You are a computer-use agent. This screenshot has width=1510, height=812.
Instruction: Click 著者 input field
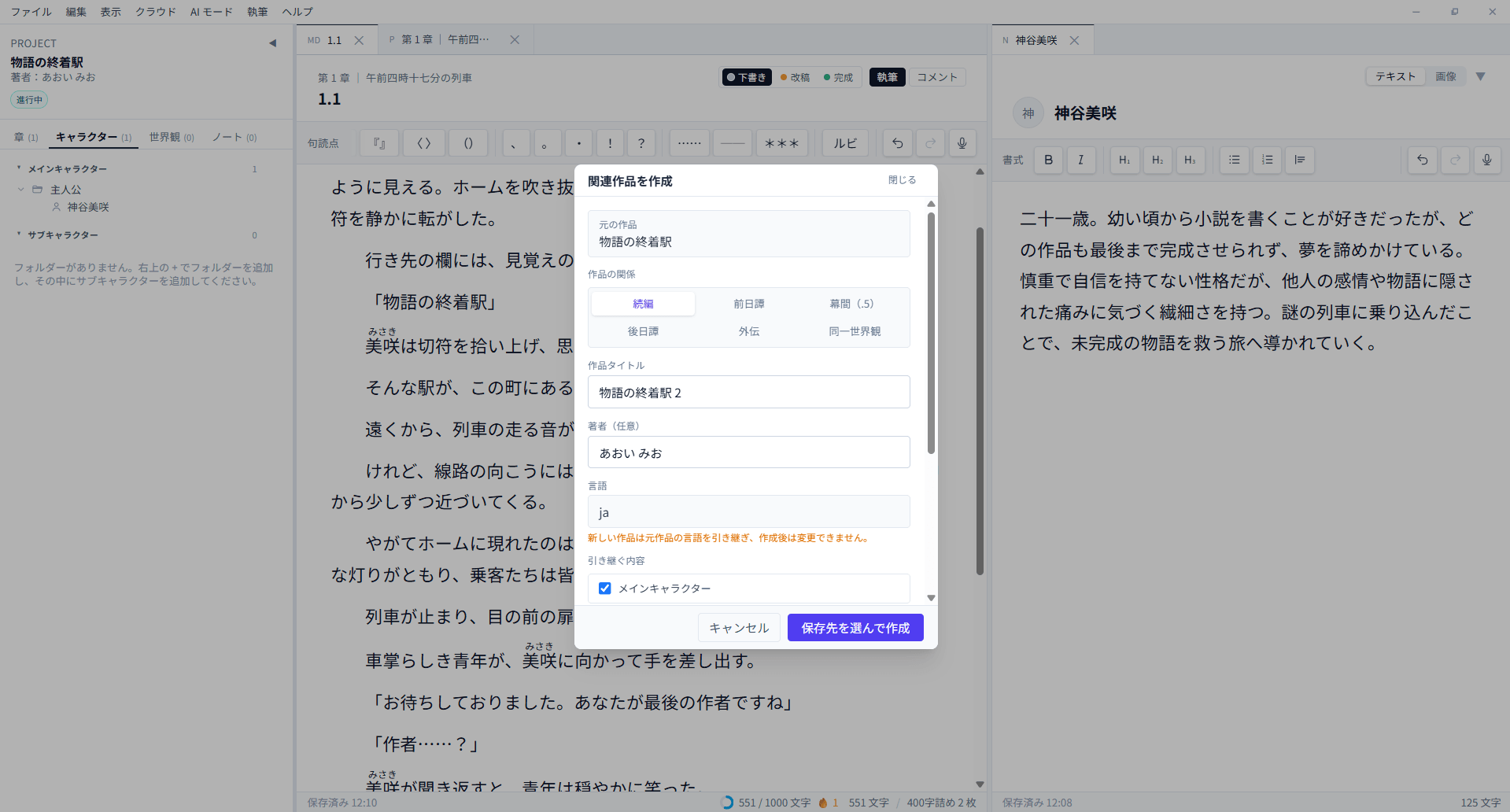pyautogui.click(x=749, y=452)
